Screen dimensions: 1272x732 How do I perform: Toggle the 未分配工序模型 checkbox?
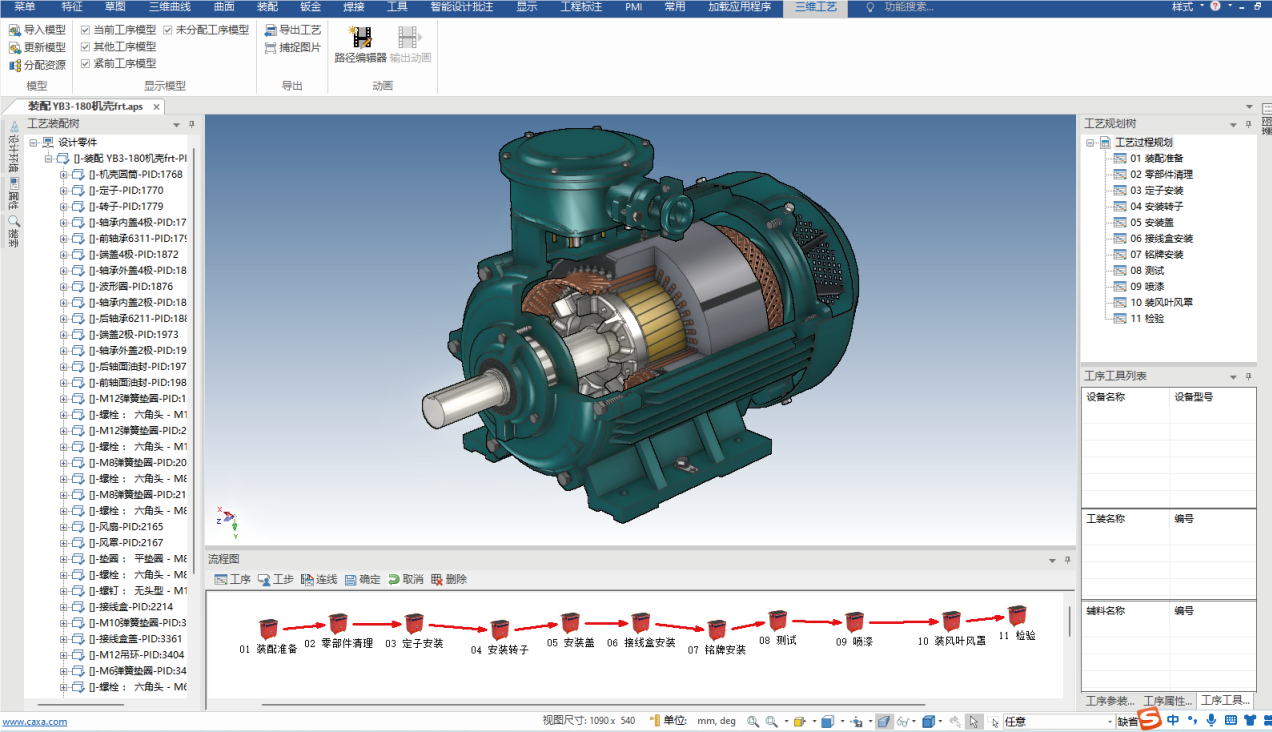[167, 30]
